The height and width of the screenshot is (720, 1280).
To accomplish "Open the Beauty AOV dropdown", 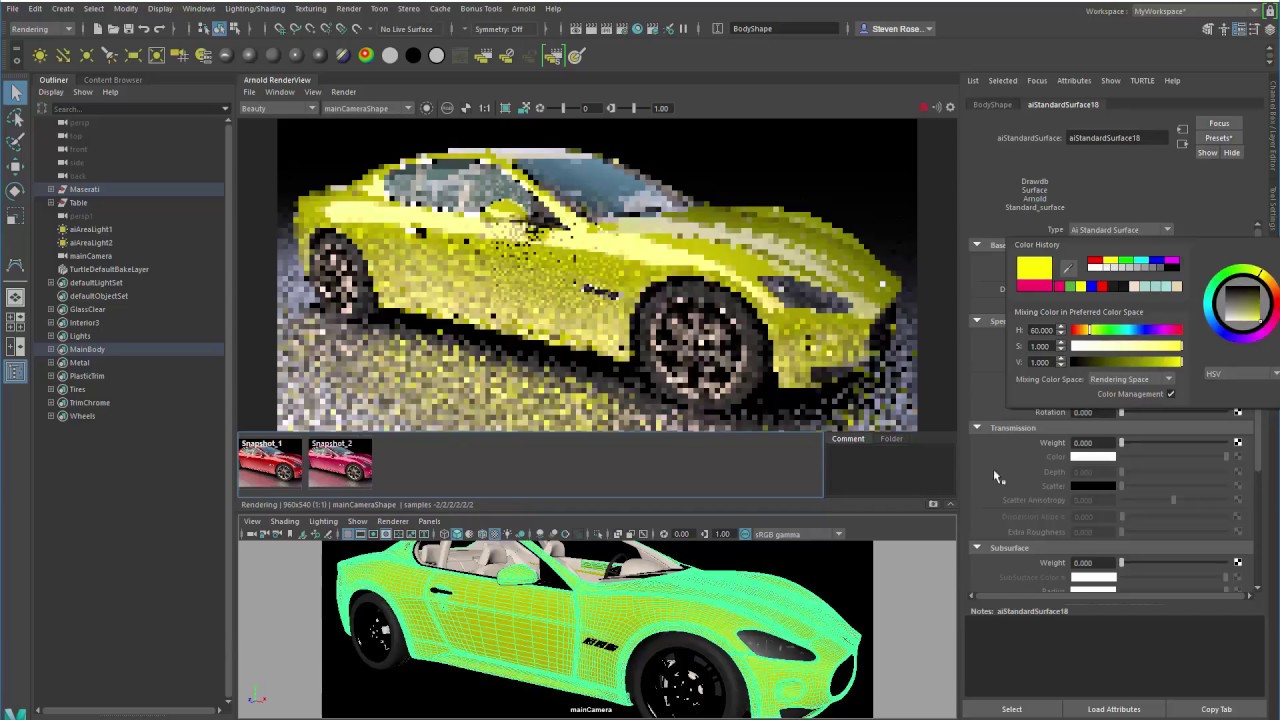I will (x=280, y=108).
